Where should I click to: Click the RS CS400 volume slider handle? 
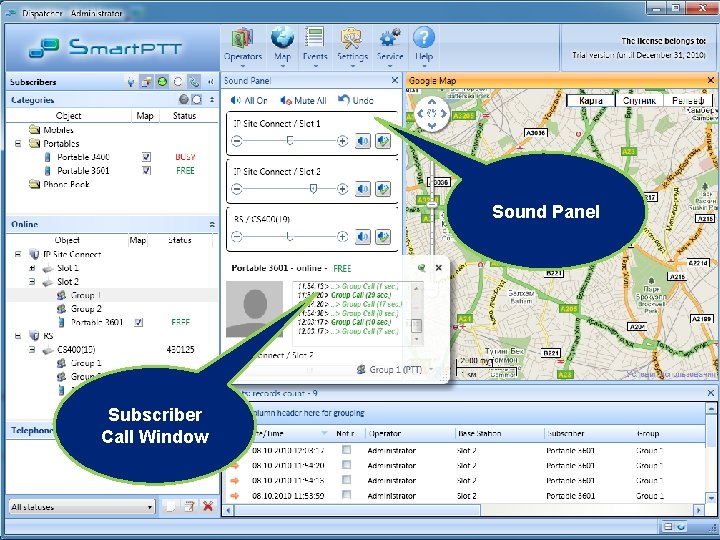pyautogui.click(x=289, y=236)
